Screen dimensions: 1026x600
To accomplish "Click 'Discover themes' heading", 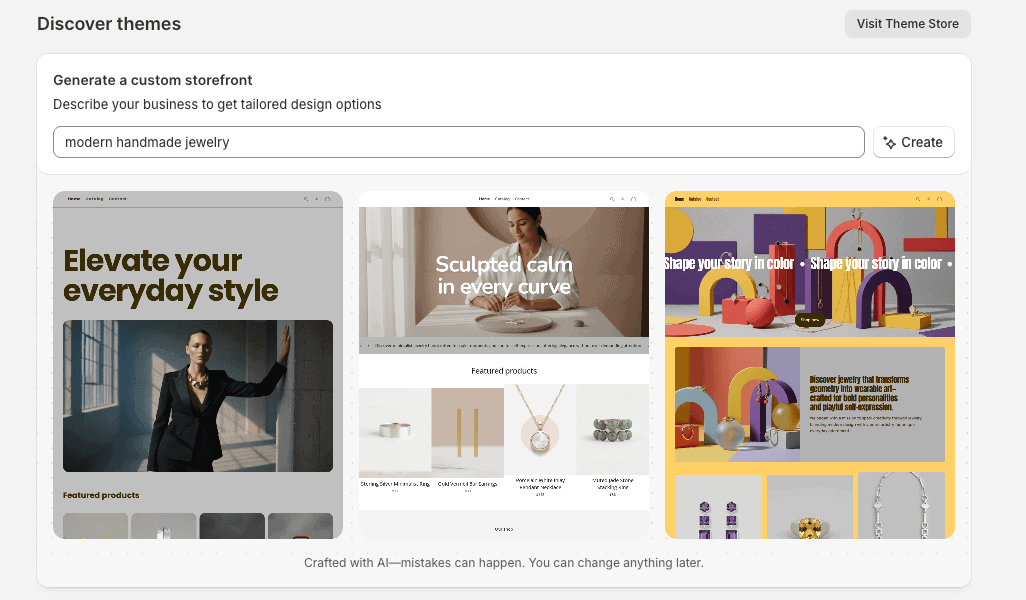I will pyautogui.click(x=109, y=24).
